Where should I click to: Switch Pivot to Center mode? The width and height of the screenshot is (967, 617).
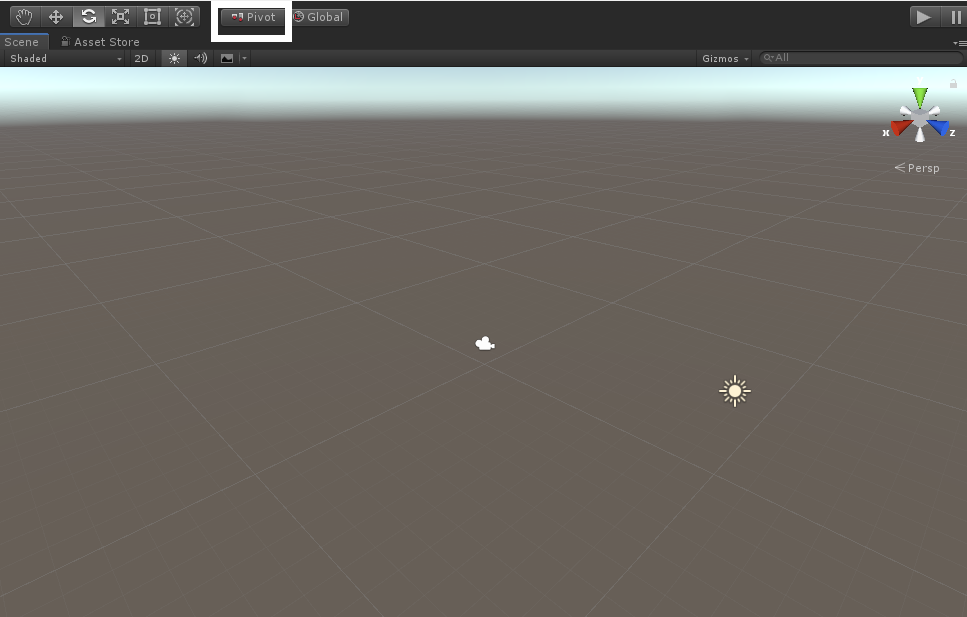(250, 17)
